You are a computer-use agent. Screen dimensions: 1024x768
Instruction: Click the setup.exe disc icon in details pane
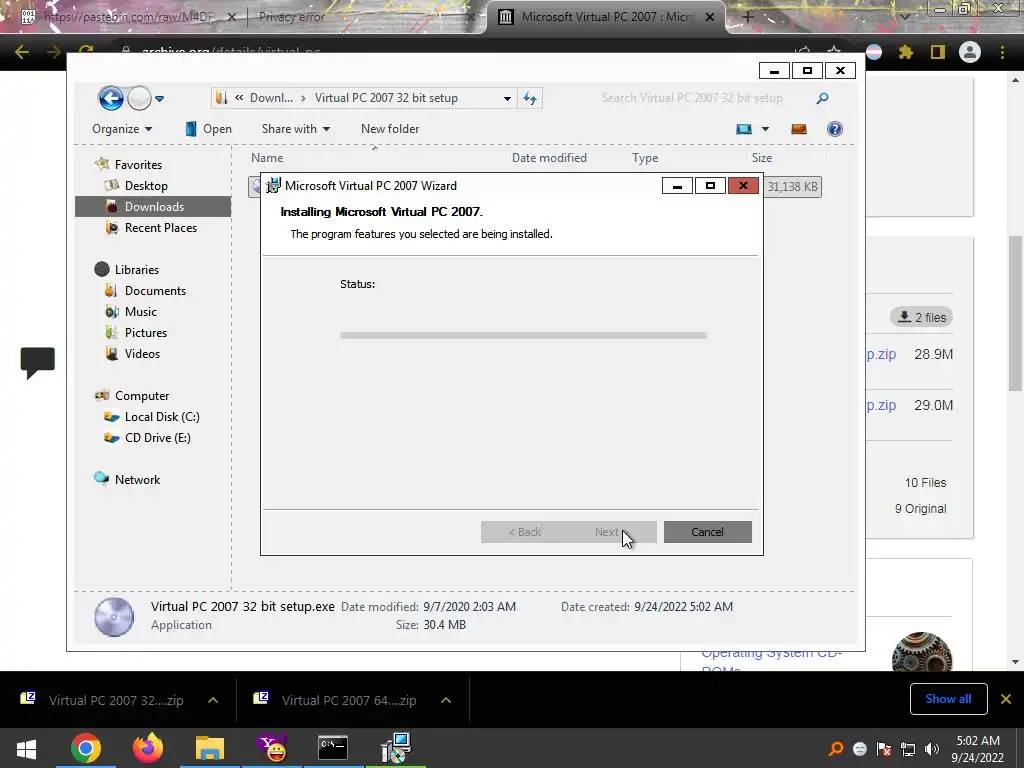point(114,616)
